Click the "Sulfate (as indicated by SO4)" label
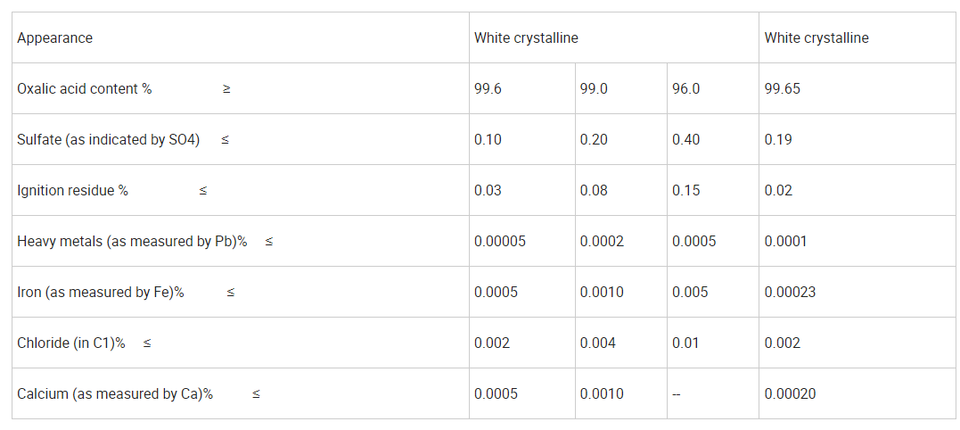 tap(108, 140)
